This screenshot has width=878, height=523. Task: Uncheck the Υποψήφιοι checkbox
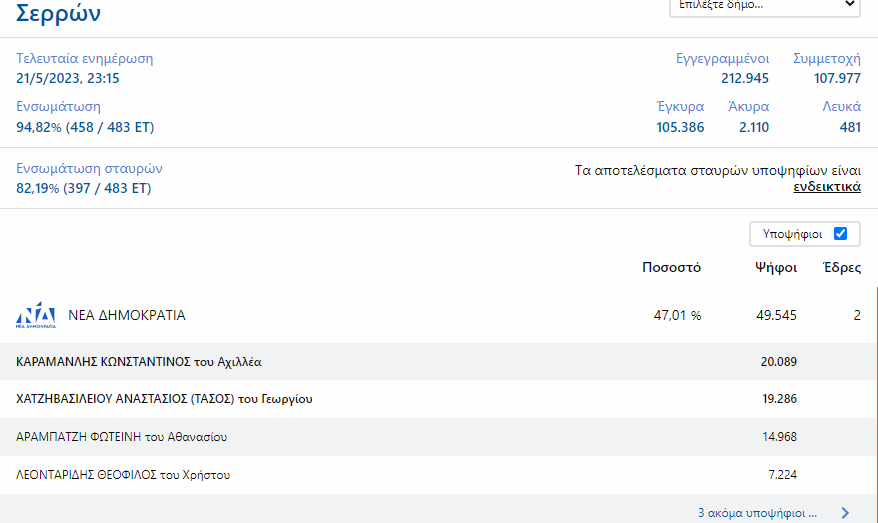[x=840, y=234]
